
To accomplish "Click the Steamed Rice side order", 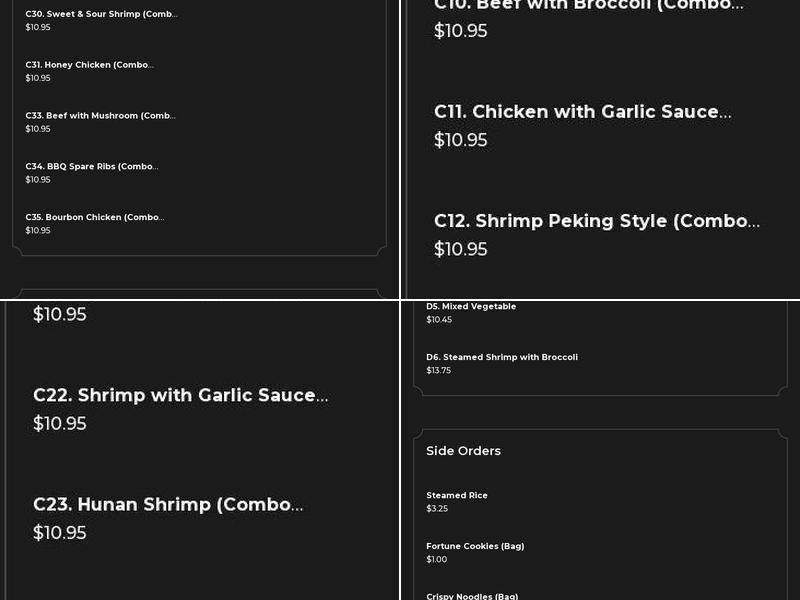I will tap(456, 495).
